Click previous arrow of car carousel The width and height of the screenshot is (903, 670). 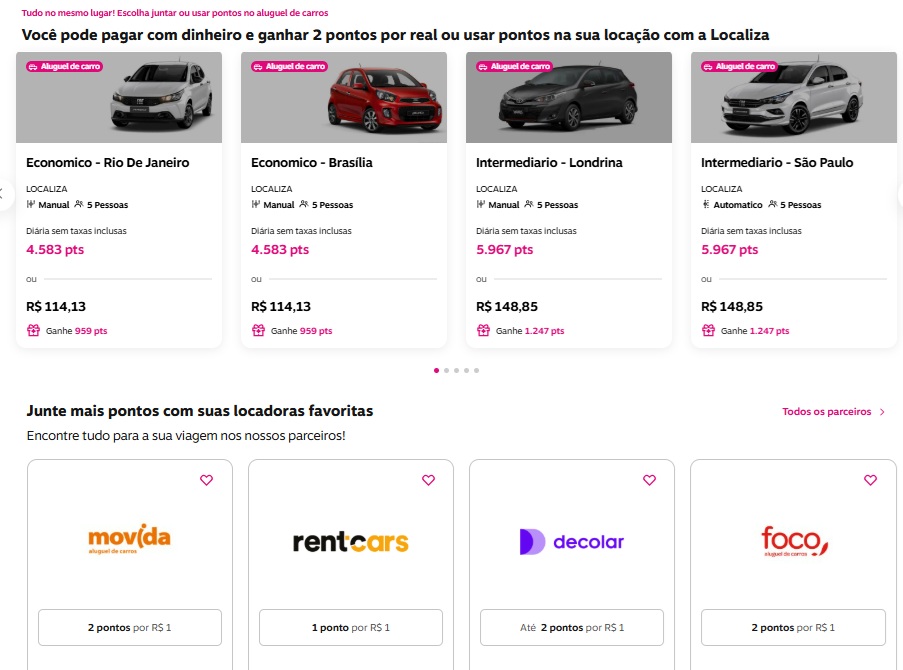(x=3, y=194)
